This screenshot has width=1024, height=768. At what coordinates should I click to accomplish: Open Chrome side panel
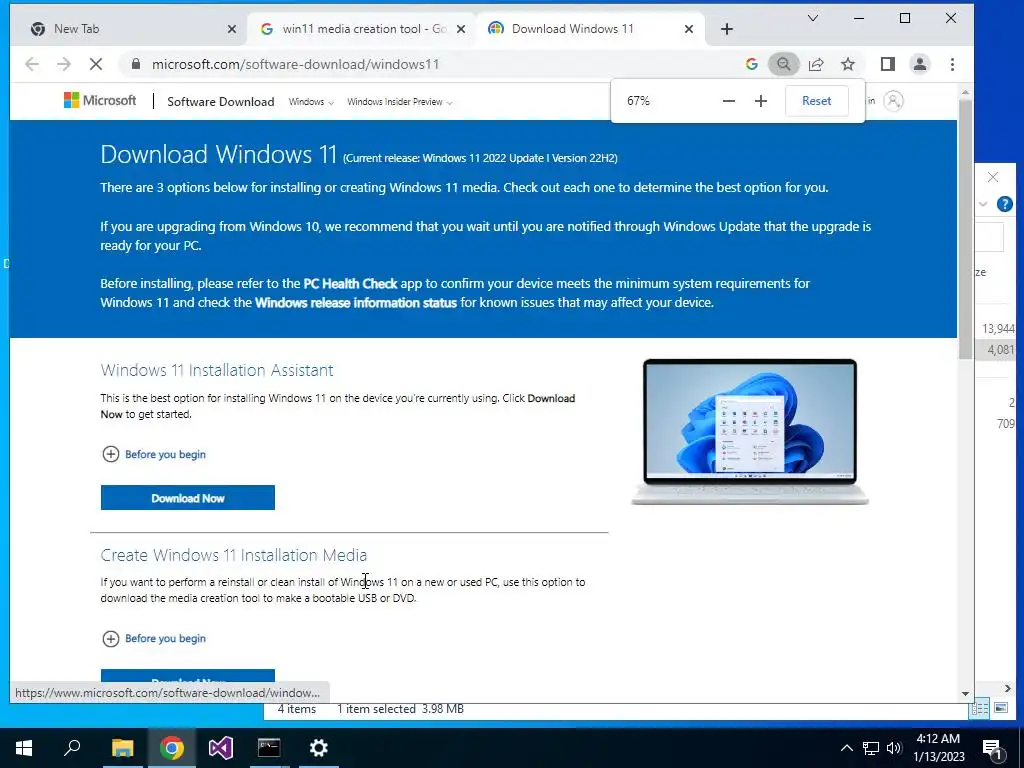[888, 64]
